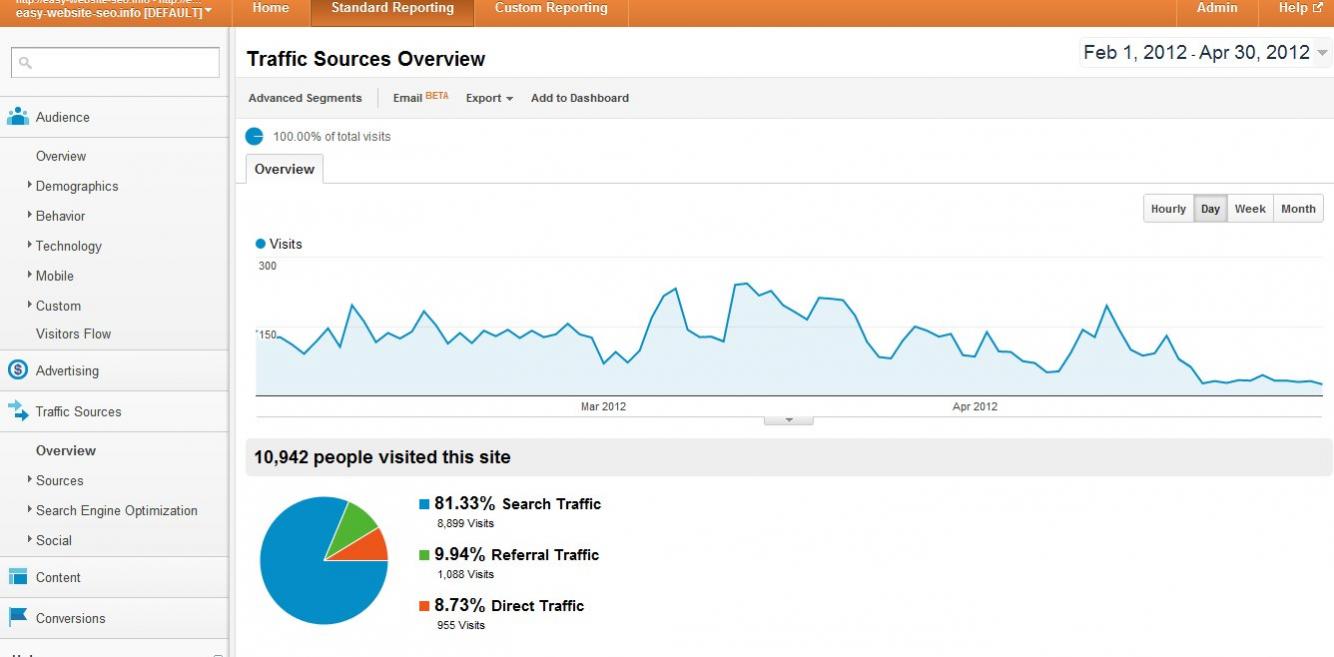Select Overview under Traffic Sources
This screenshot has height=657, width=1334.
pos(66,450)
